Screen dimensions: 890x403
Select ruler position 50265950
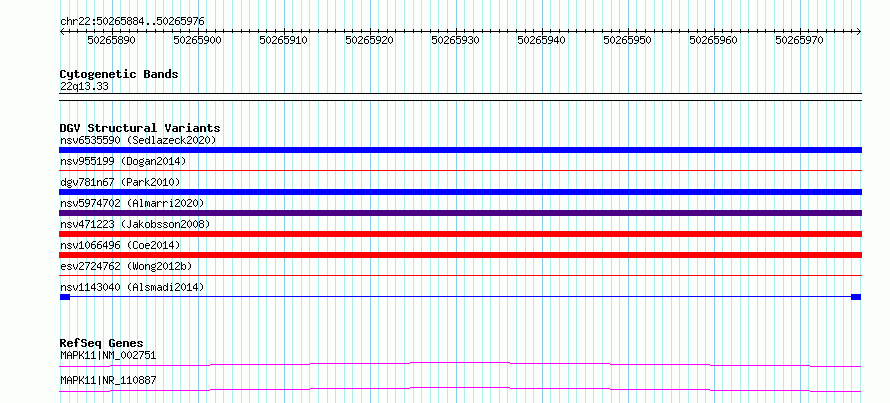(x=628, y=41)
